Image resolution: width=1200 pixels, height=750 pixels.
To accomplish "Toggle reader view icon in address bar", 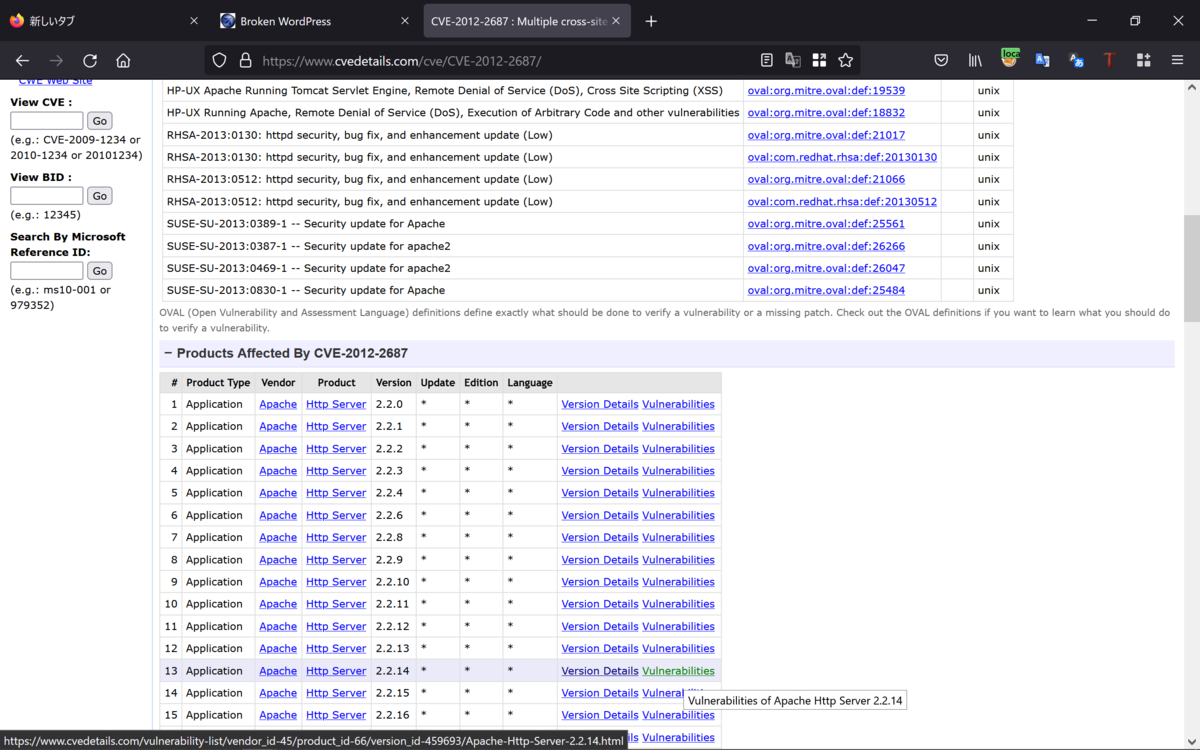I will [x=766, y=60].
